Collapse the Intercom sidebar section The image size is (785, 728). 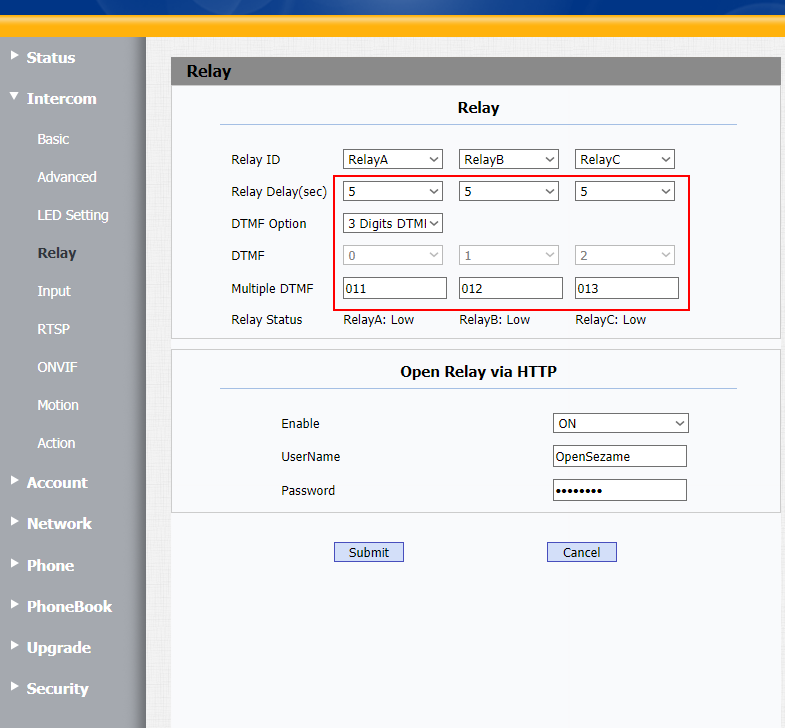(x=61, y=99)
